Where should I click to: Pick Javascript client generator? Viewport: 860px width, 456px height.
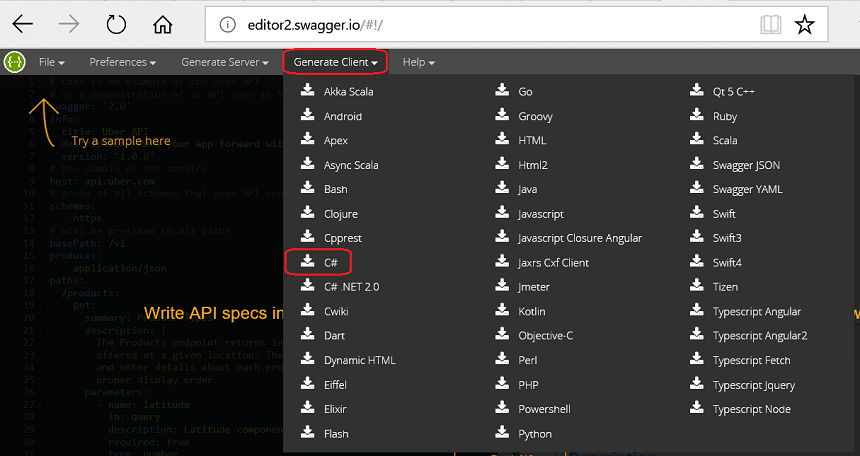[541, 214]
